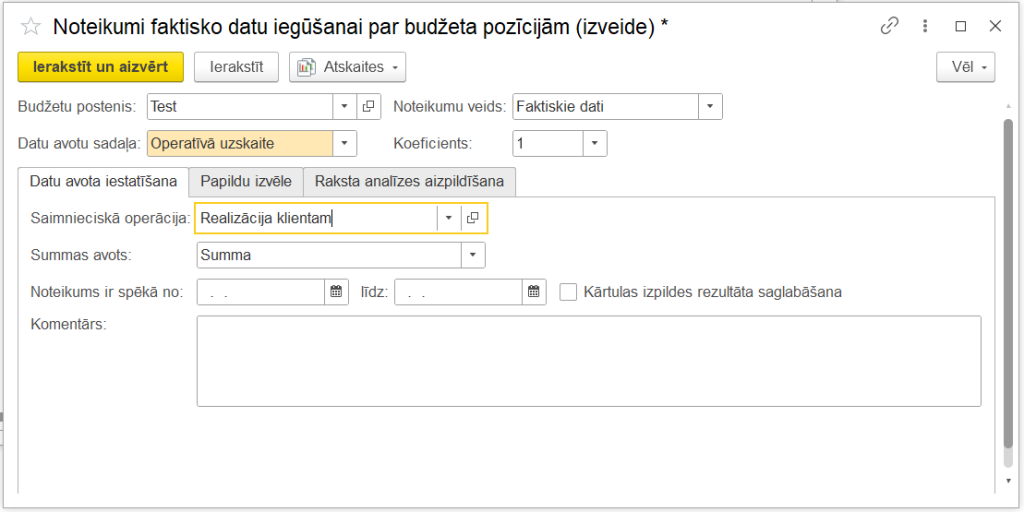Click into the Komentārs text area

[588, 361]
